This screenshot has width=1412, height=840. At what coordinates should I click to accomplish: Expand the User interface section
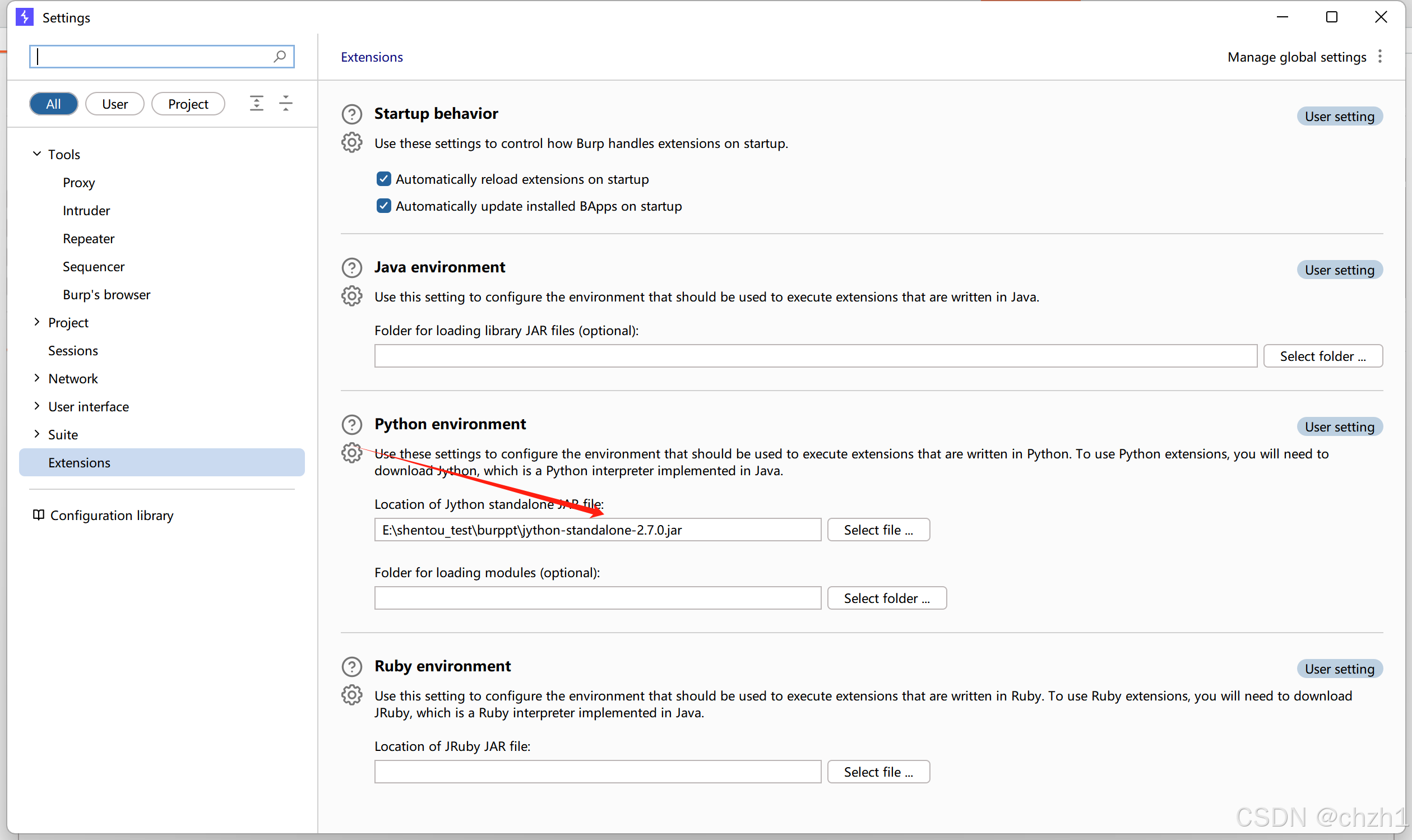pyautogui.click(x=37, y=406)
